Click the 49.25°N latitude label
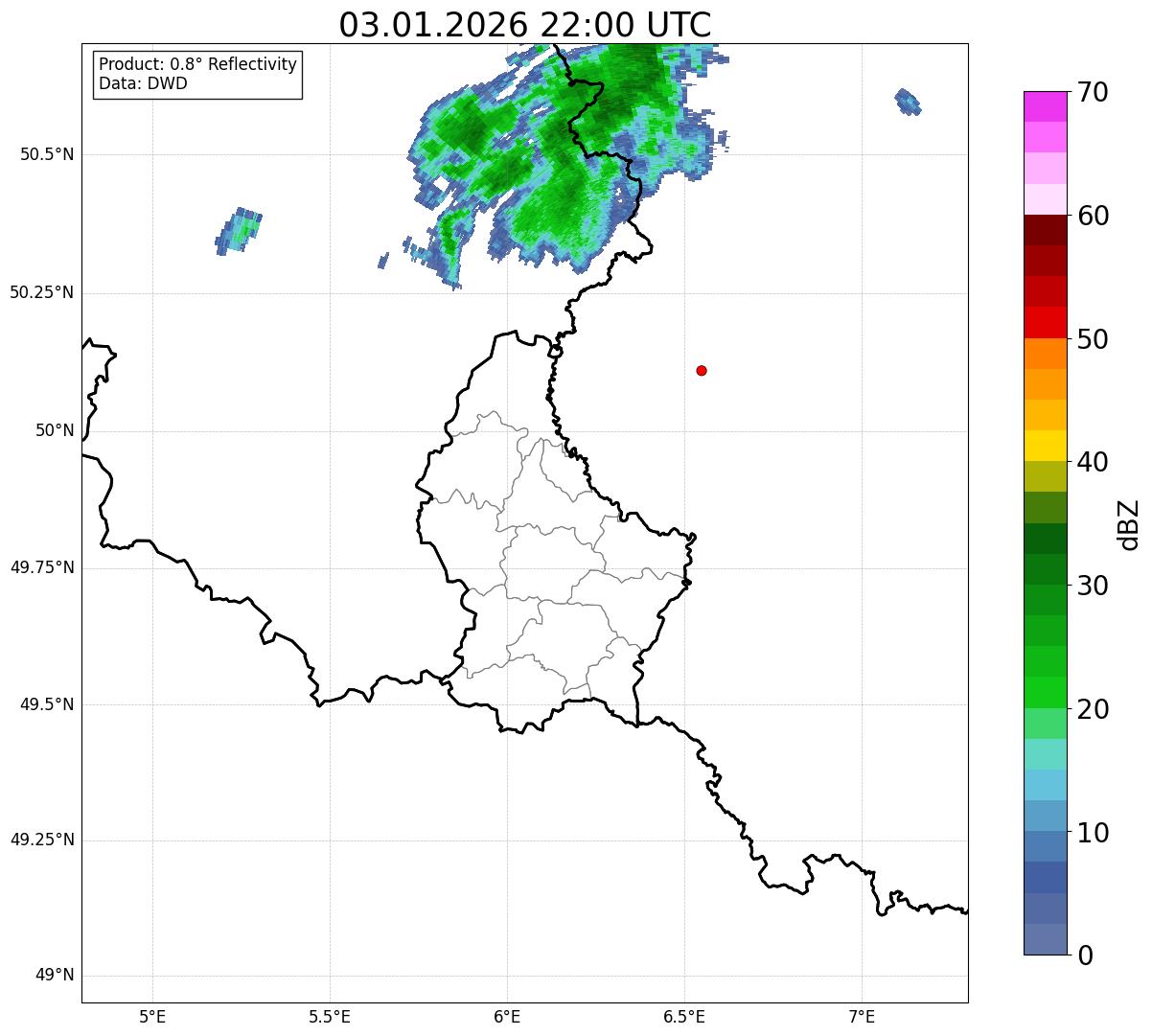The height and width of the screenshot is (1036, 1152). click(x=41, y=840)
